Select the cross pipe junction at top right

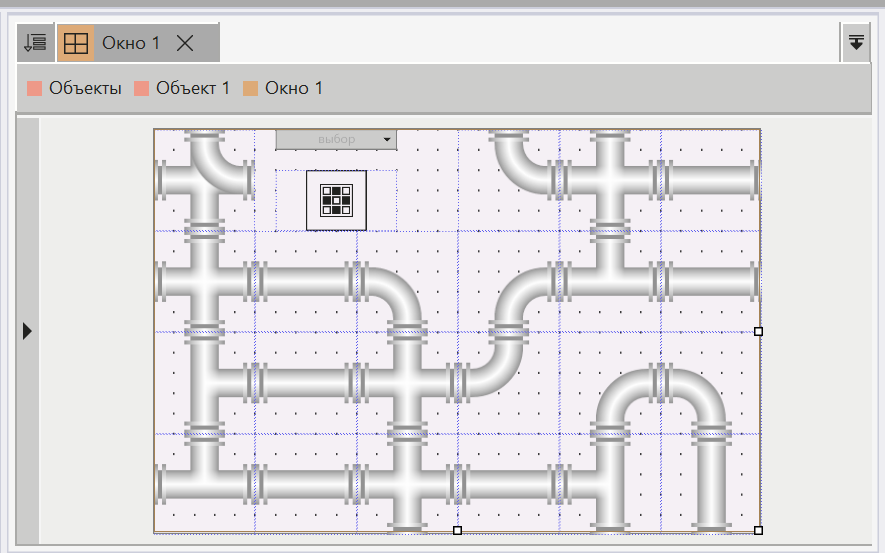[608, 181]
